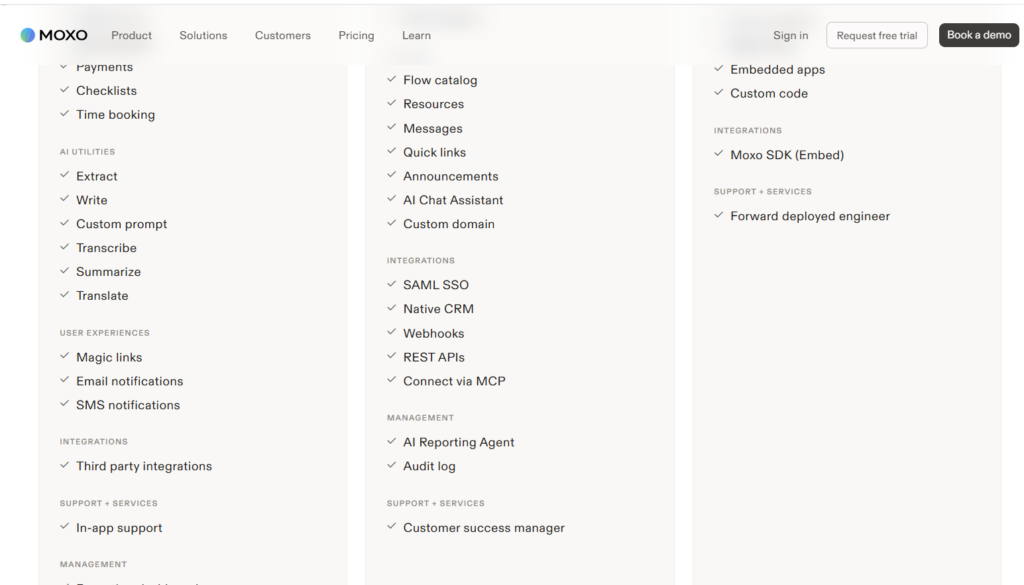Image resolution: width=1024 pixels, height=585 pixels.
Task: Click the Custom domain feature text
Action: (449, 224)
